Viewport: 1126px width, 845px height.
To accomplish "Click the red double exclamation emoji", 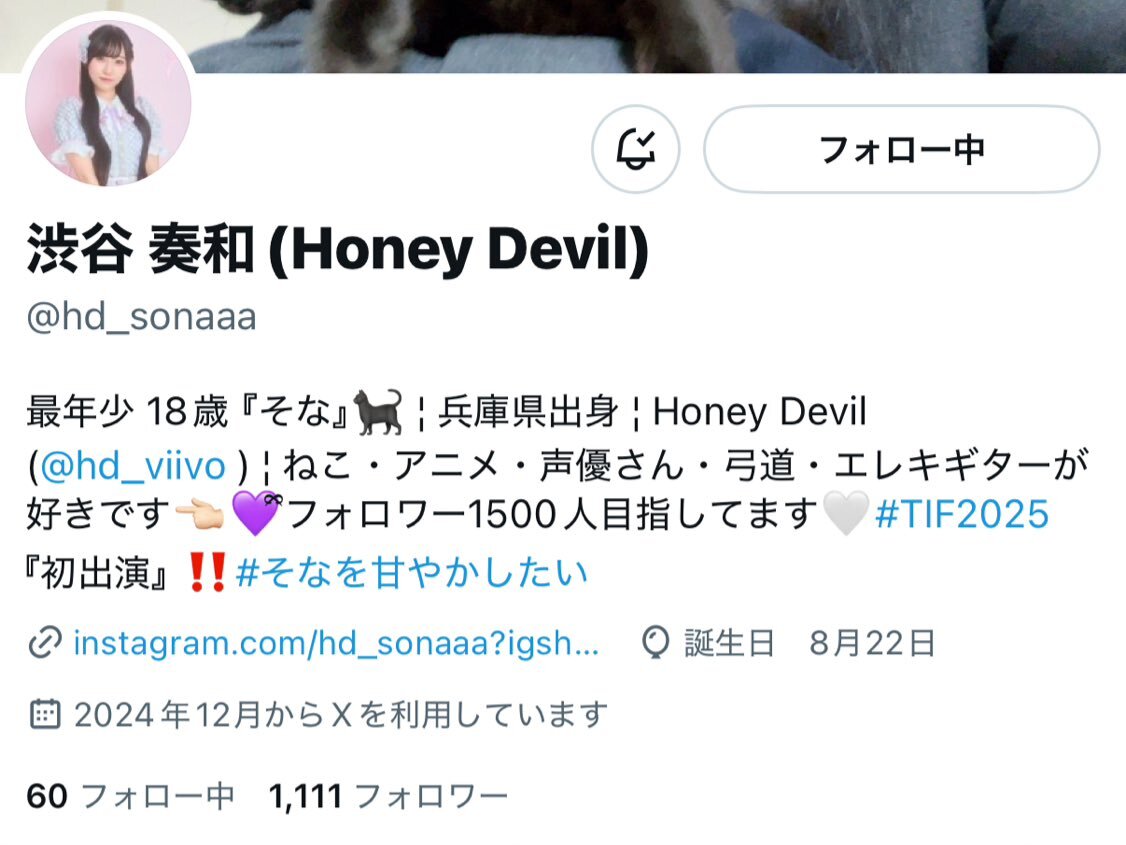I will (x=207, y=572).
